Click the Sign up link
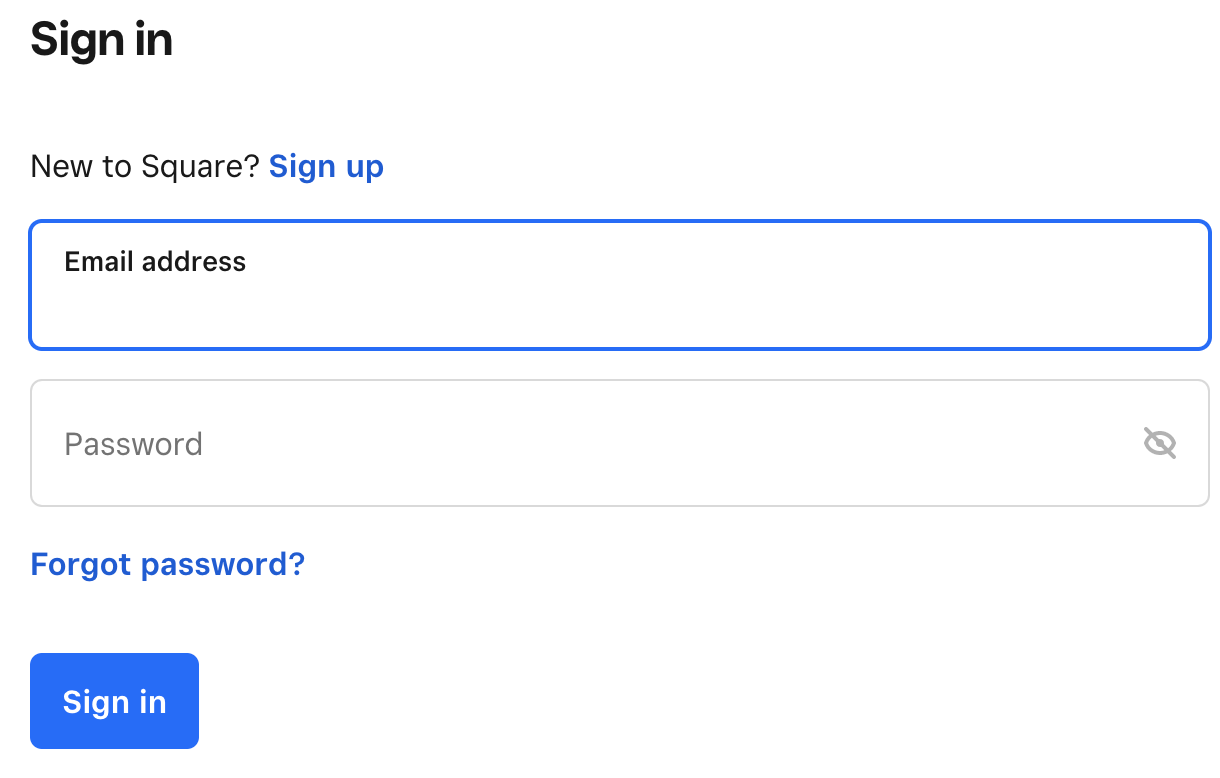The width and height of the screenshot is (1220, 778). point(326,166)
